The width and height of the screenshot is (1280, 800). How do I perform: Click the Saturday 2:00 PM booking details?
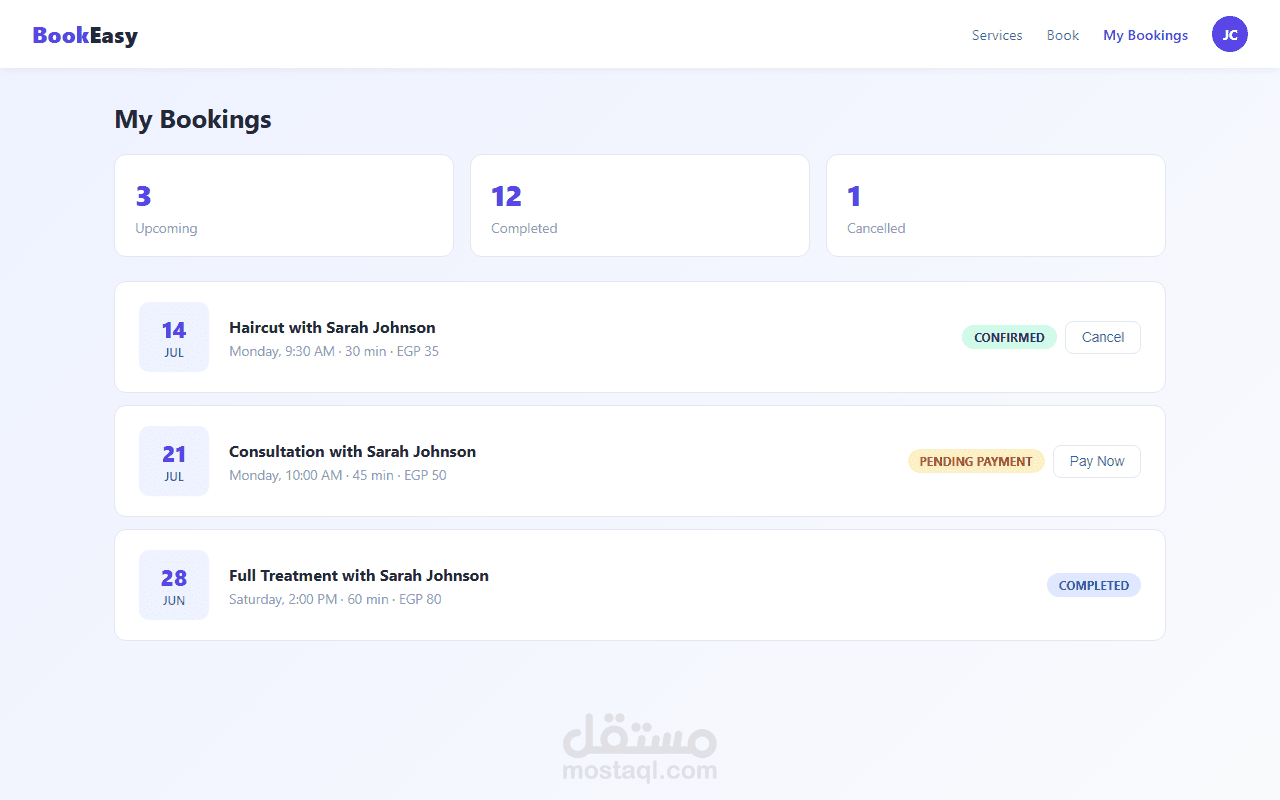(x=335, y=599)
